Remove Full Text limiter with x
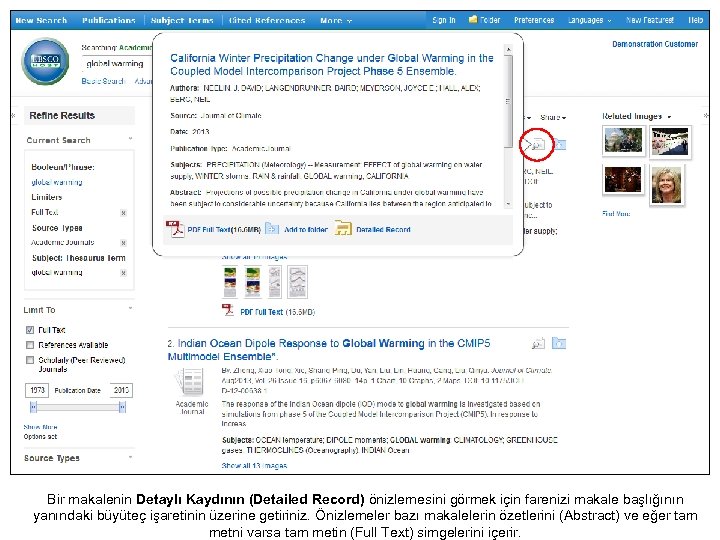The height and width of the screenshot is (540, 720). point(123,213)
